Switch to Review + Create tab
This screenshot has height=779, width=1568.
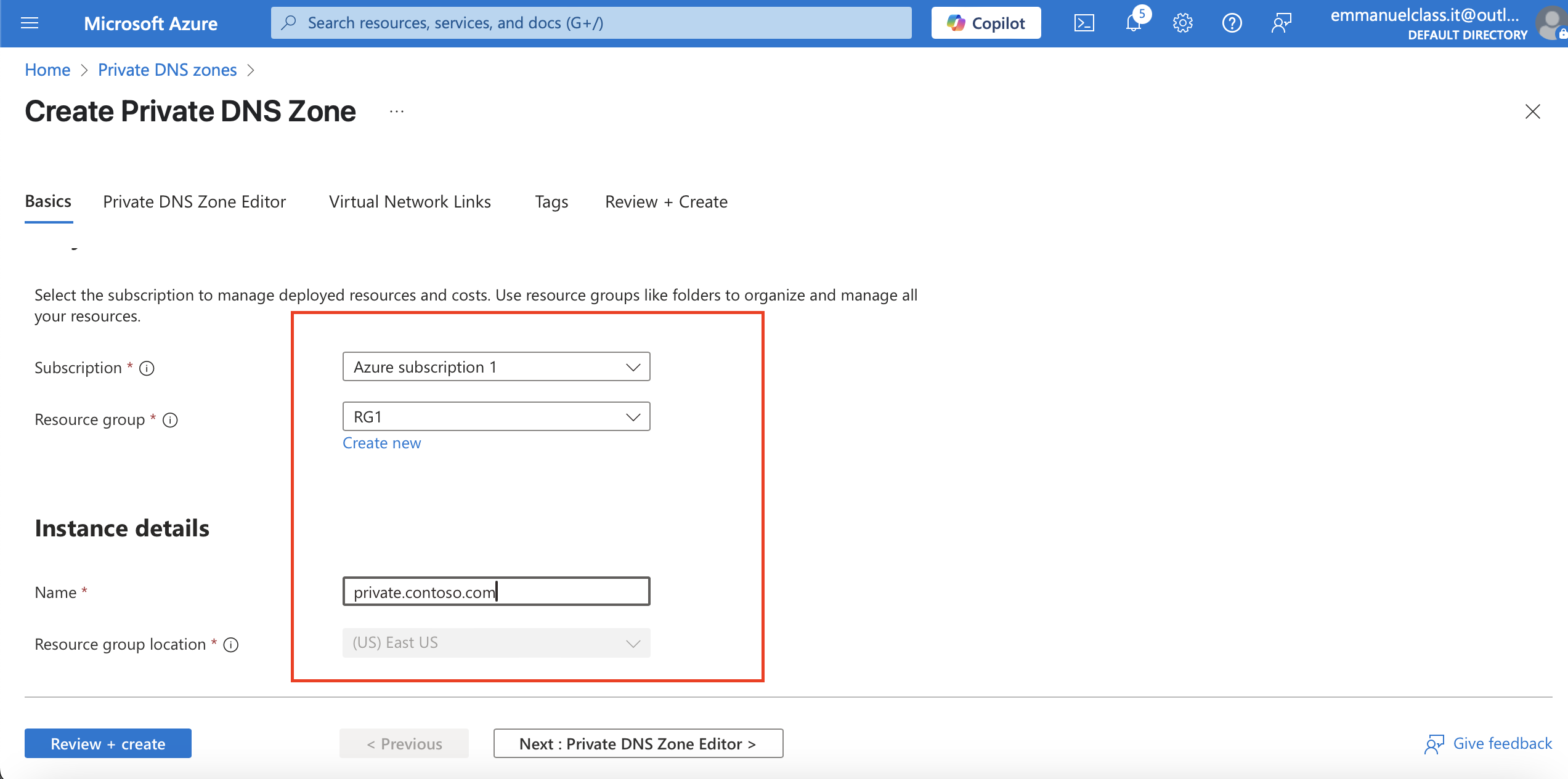point(667,201)
